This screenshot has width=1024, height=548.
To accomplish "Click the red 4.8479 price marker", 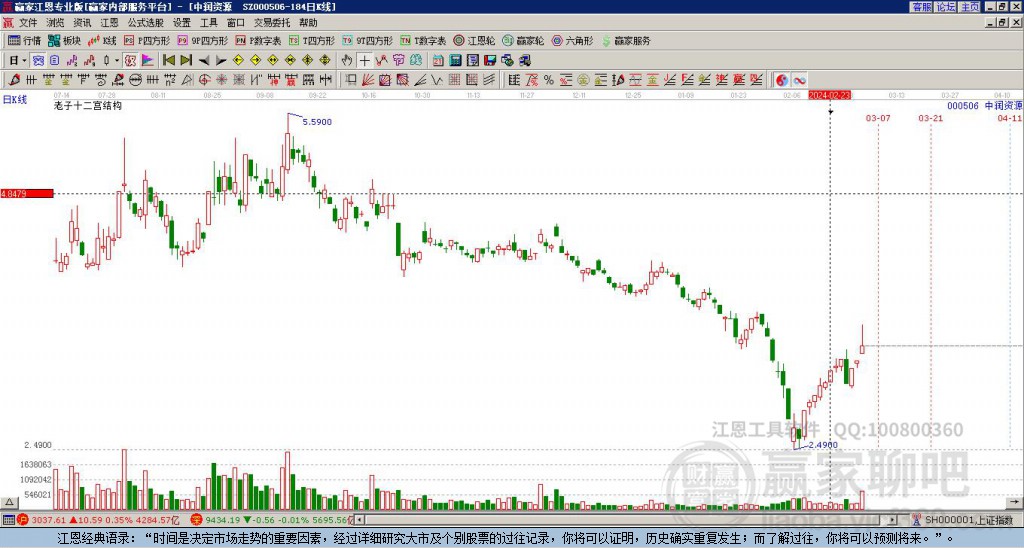I will click(27, 193).
